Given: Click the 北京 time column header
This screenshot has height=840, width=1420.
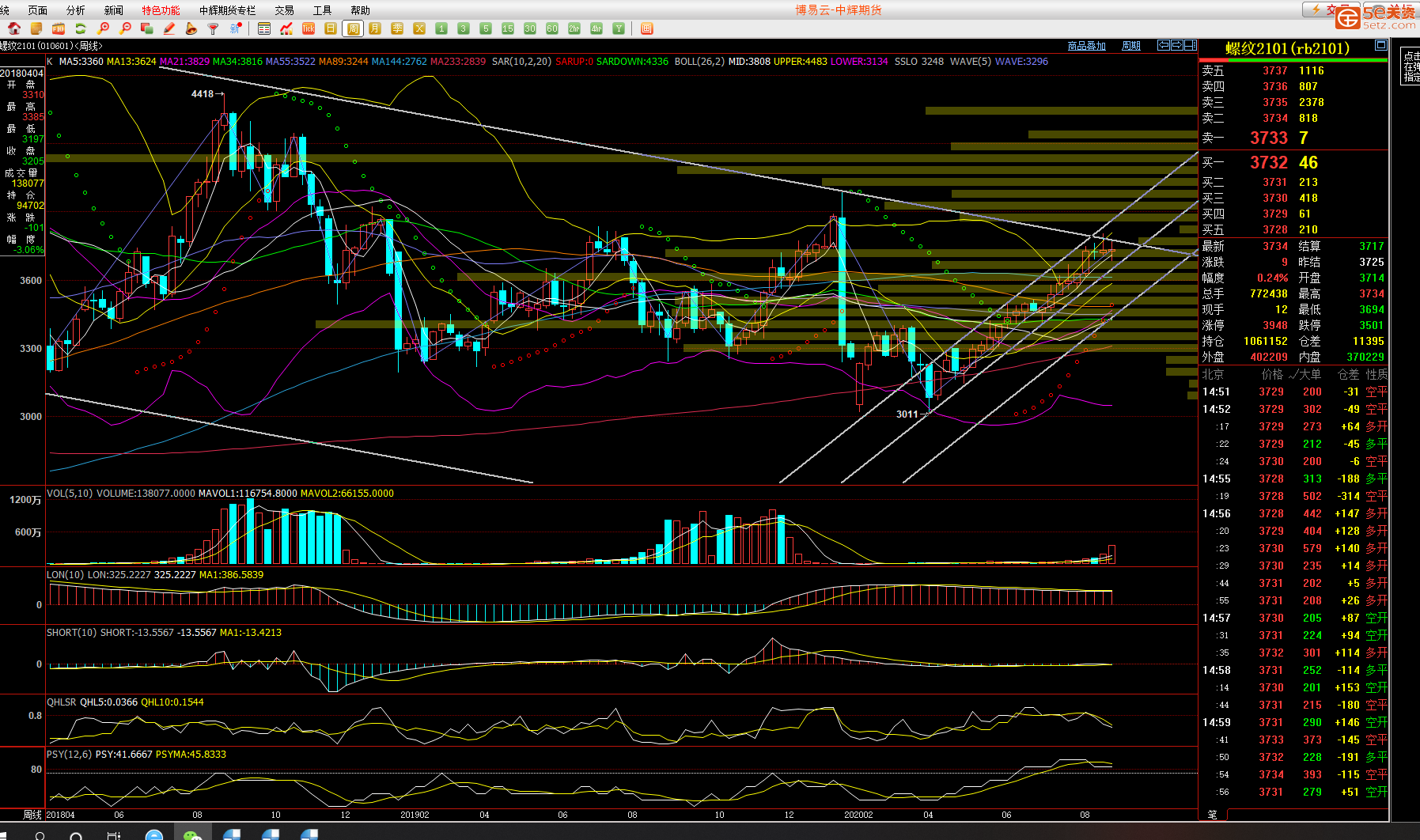Looking at the screenshot, I should coord(1213,374).
